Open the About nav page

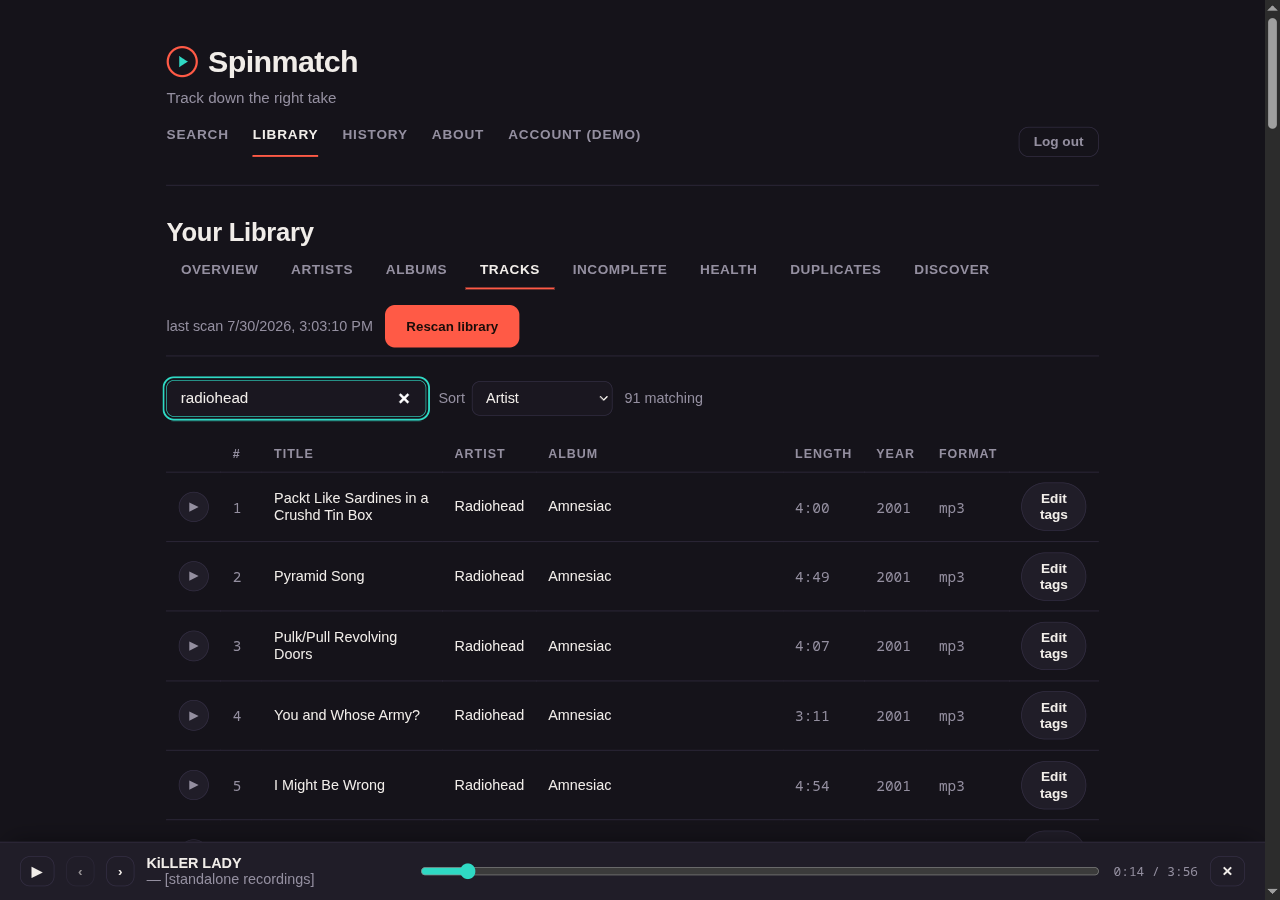[x=458, y=135]
